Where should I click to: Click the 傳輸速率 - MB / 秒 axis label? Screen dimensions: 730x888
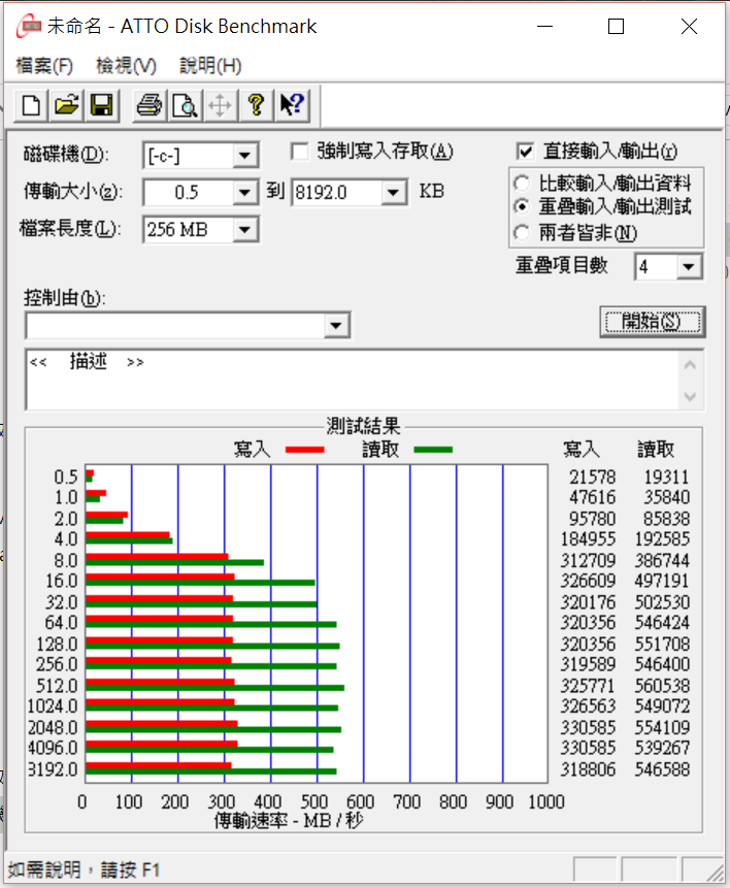point(288,819)
